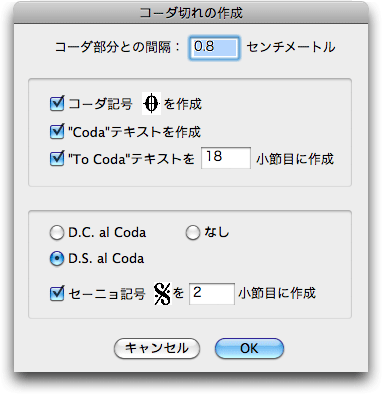Click the segno symbol icon

tap(162, 294)
